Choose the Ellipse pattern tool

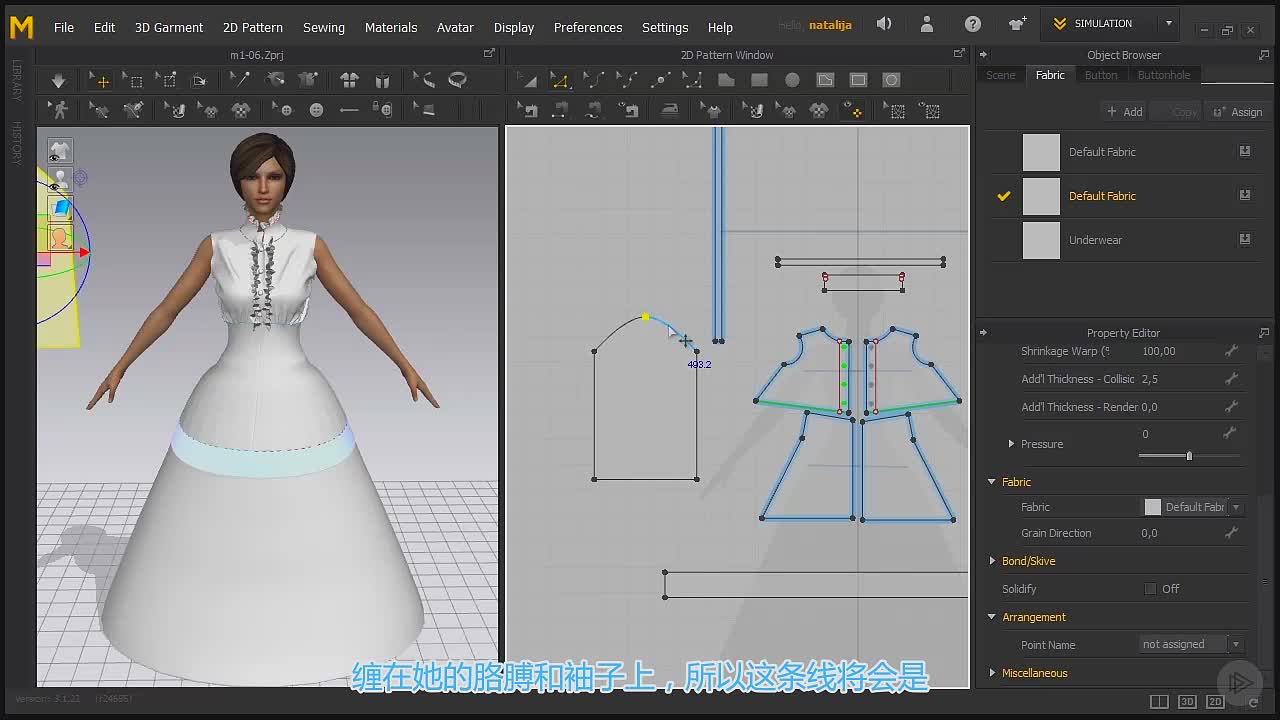pos(792,80)
